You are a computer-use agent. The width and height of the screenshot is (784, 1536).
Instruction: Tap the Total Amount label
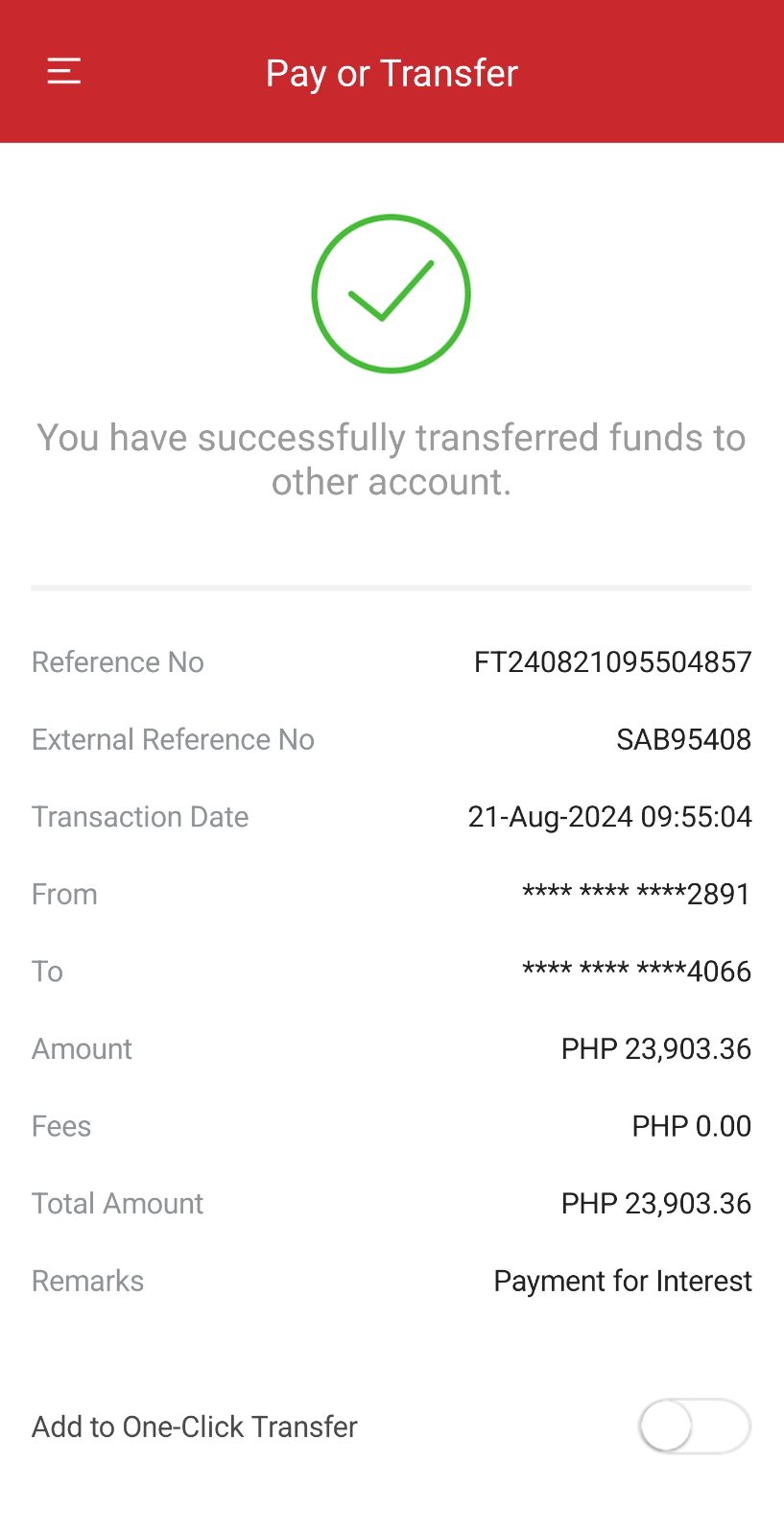[118, 1204]
